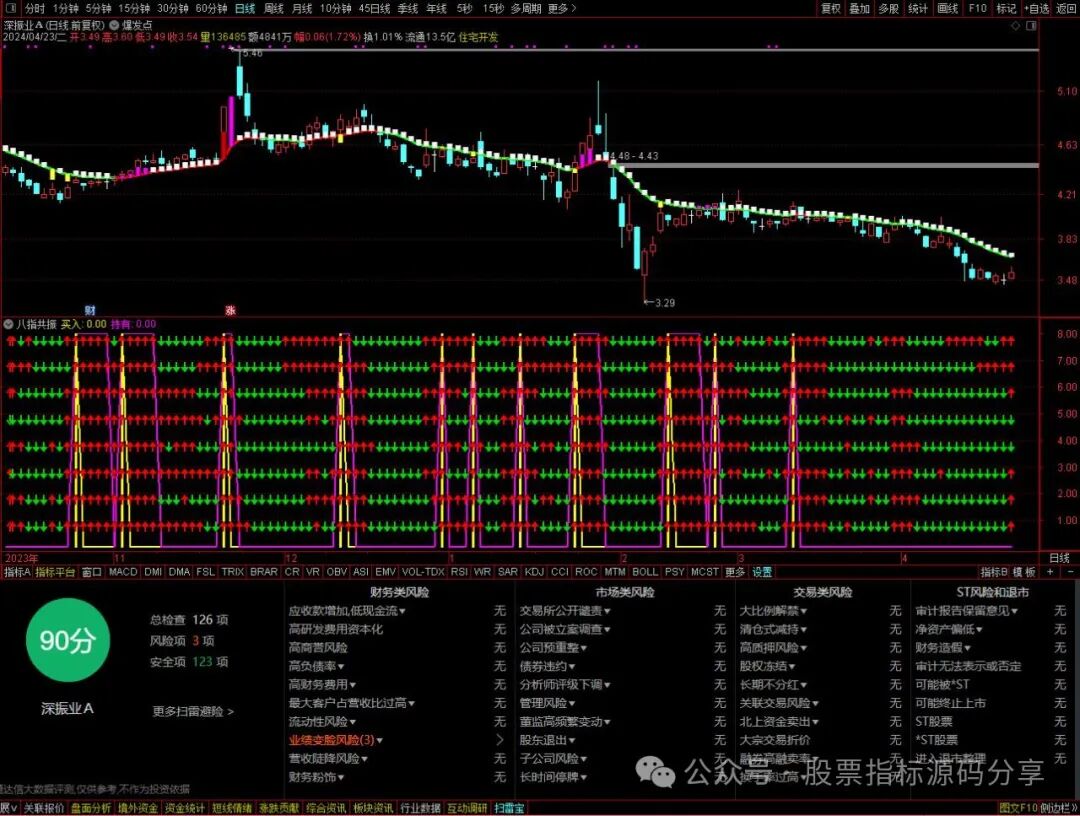Image resolution: width=1080 pixels, height=816 pixels.
Task: Select the MACD indicator tab
Action: pos(123,572)
